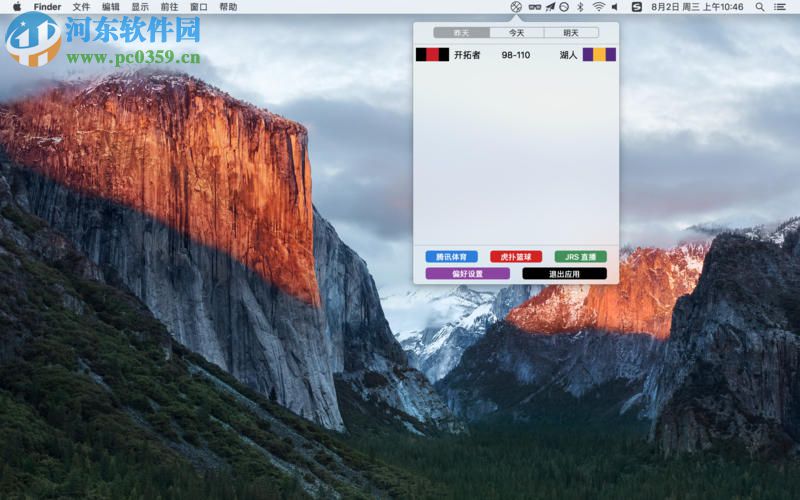
Task: Click the Lakers team color logo
Action: coord(599,55)
